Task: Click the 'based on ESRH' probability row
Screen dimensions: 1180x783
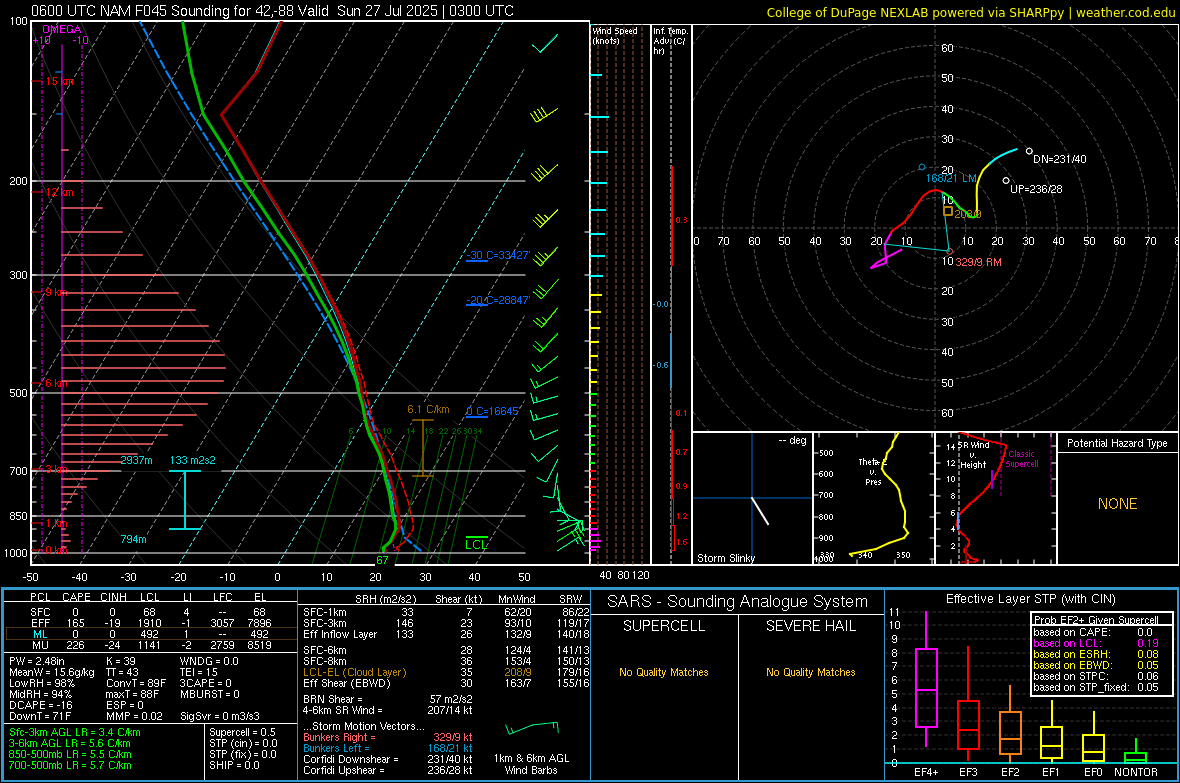Action: (1096, 654)
